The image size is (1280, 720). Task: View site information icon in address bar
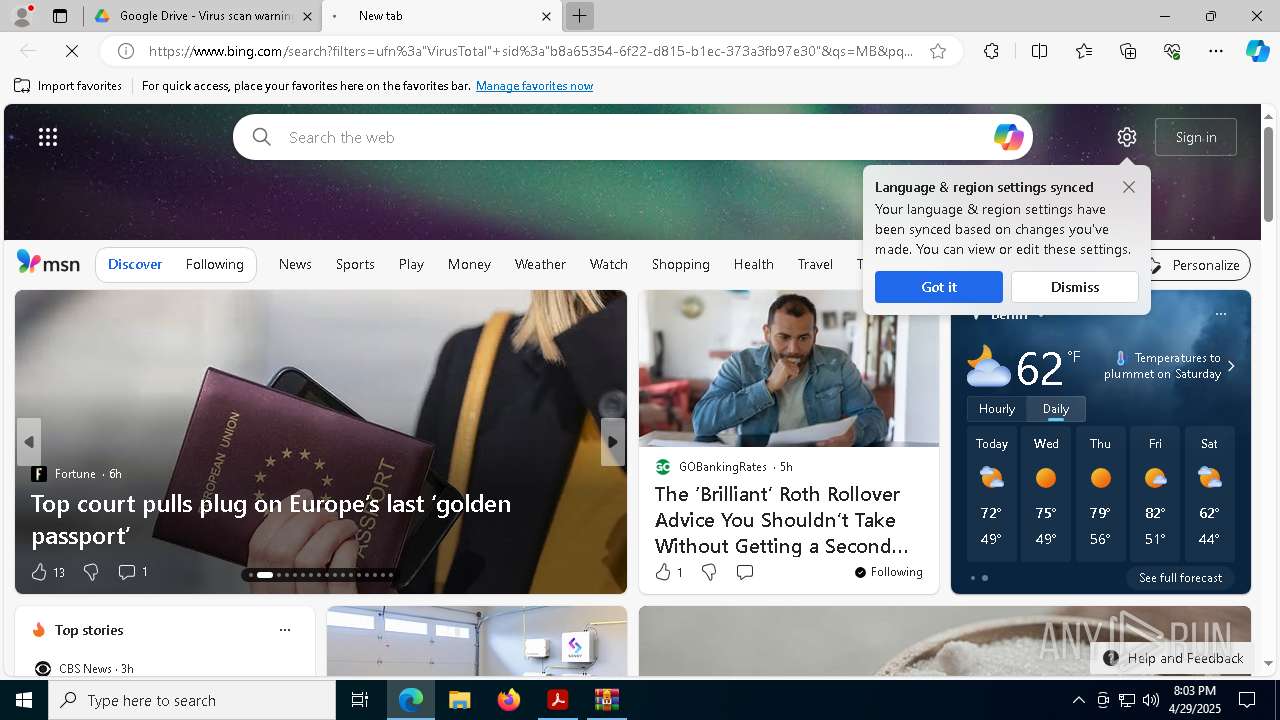[x=126, y=51]
